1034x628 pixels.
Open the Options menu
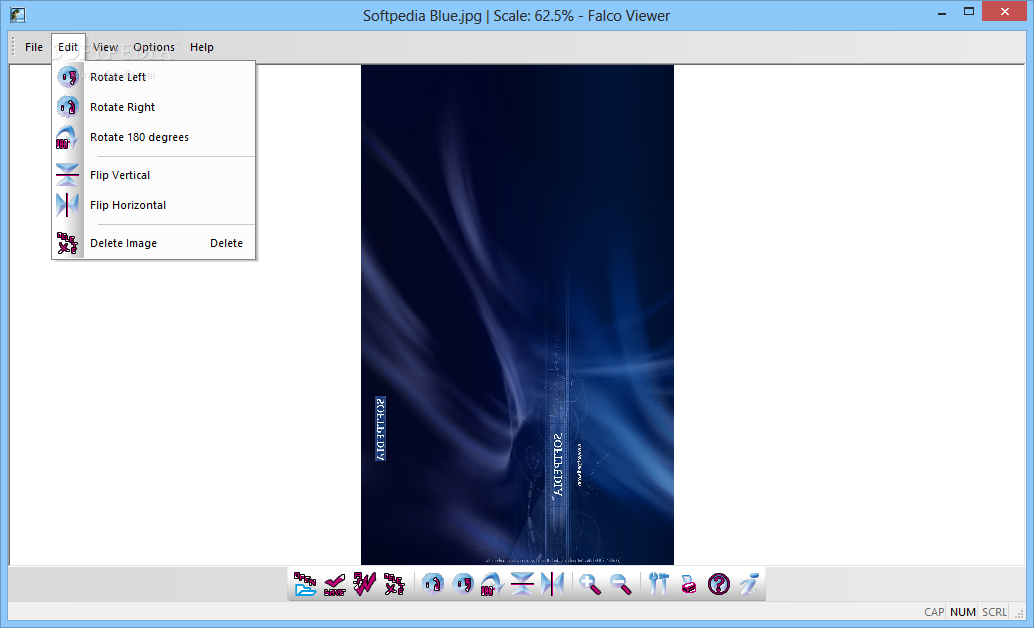point(154,47)
